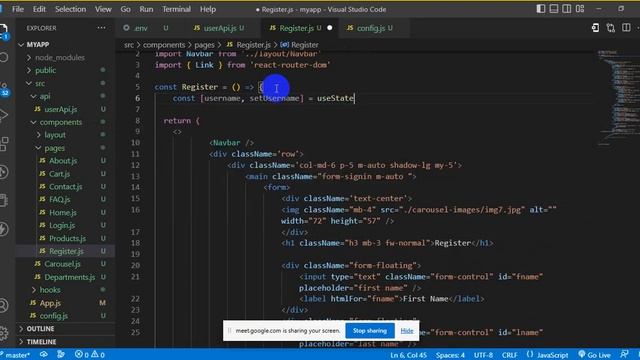The image size is (640, 360).
Task: Open the Extensions view
Action: [3, 144]
